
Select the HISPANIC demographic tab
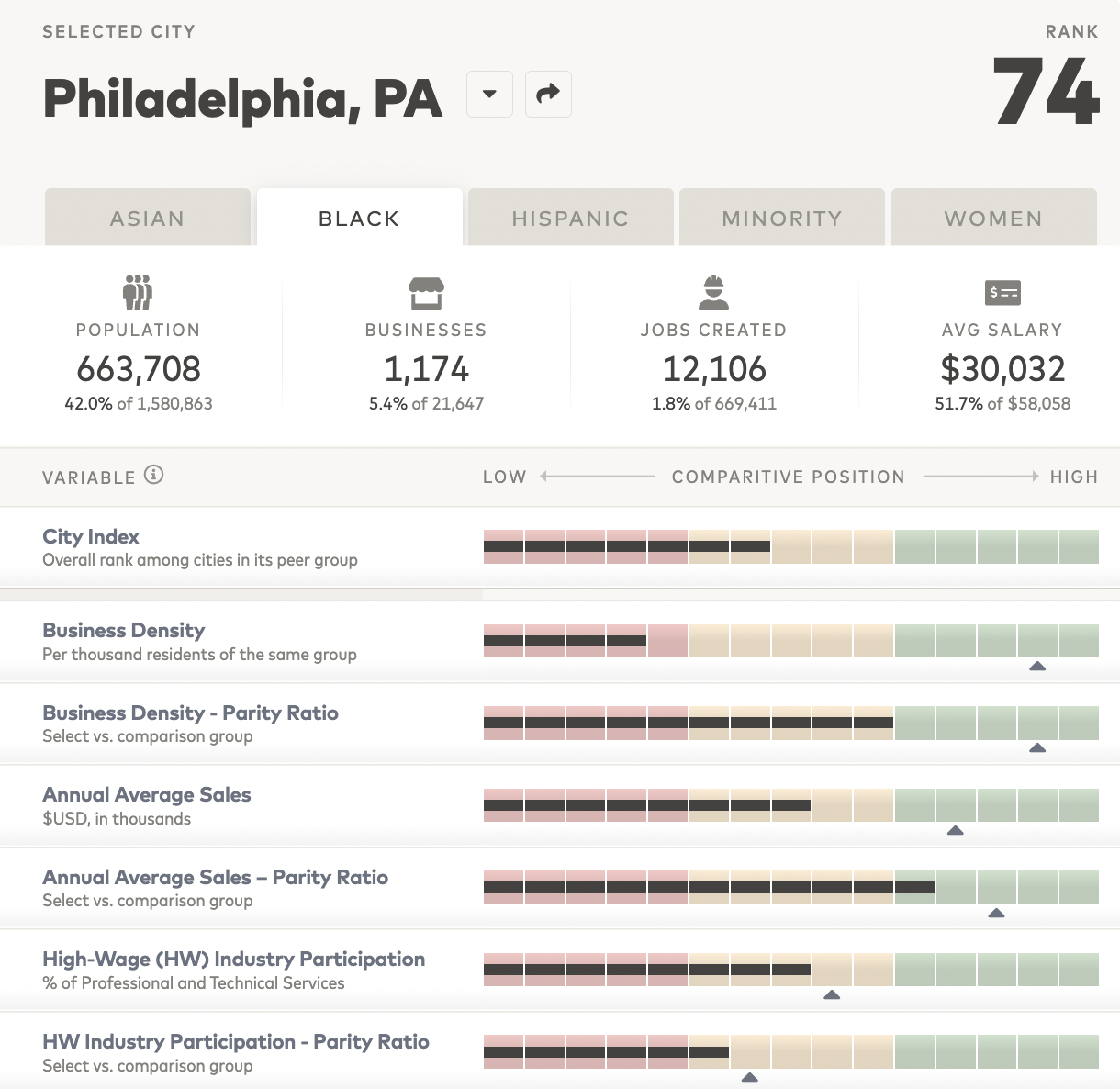click(x=569, y=218)
